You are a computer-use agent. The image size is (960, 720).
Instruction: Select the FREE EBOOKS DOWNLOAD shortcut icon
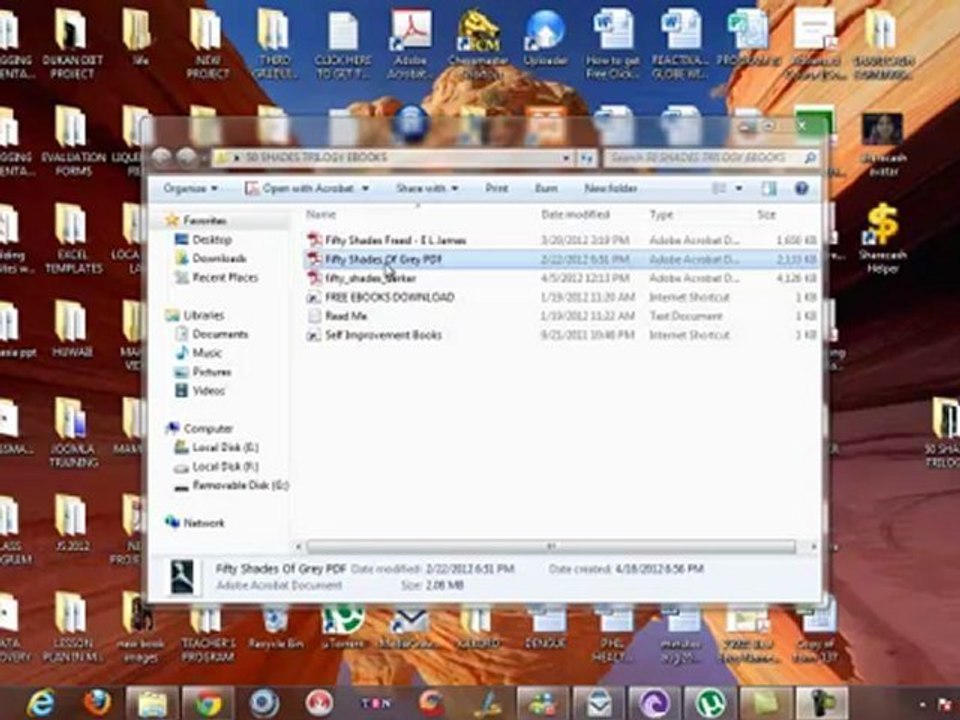point(314,298)
